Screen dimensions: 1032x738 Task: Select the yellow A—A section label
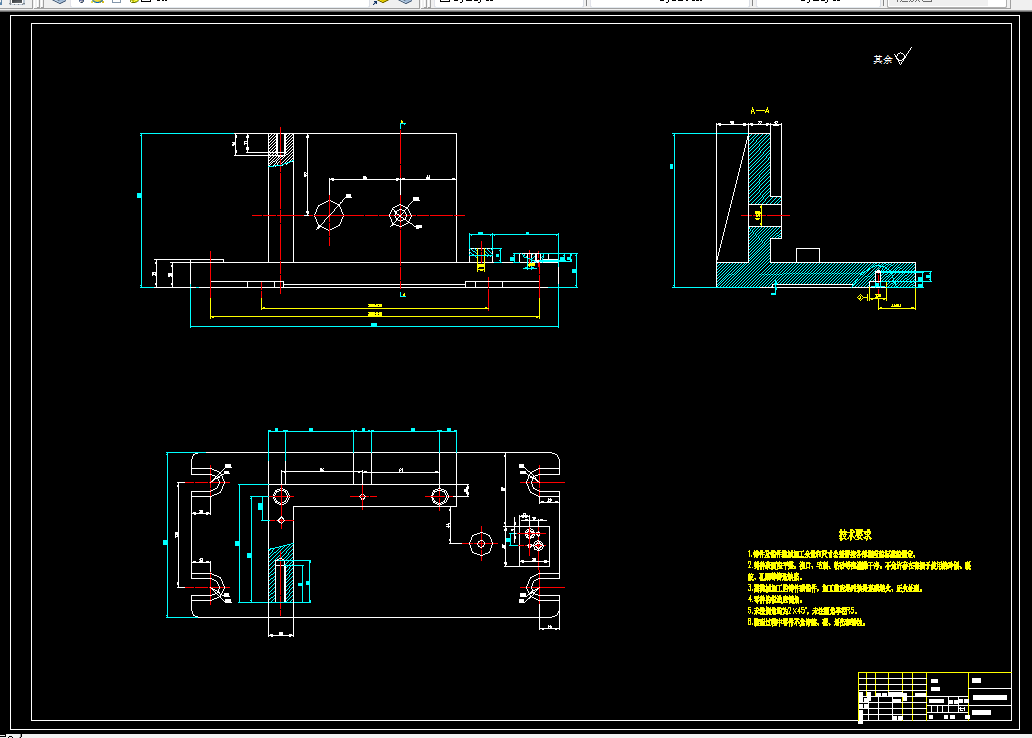[760, 111]
